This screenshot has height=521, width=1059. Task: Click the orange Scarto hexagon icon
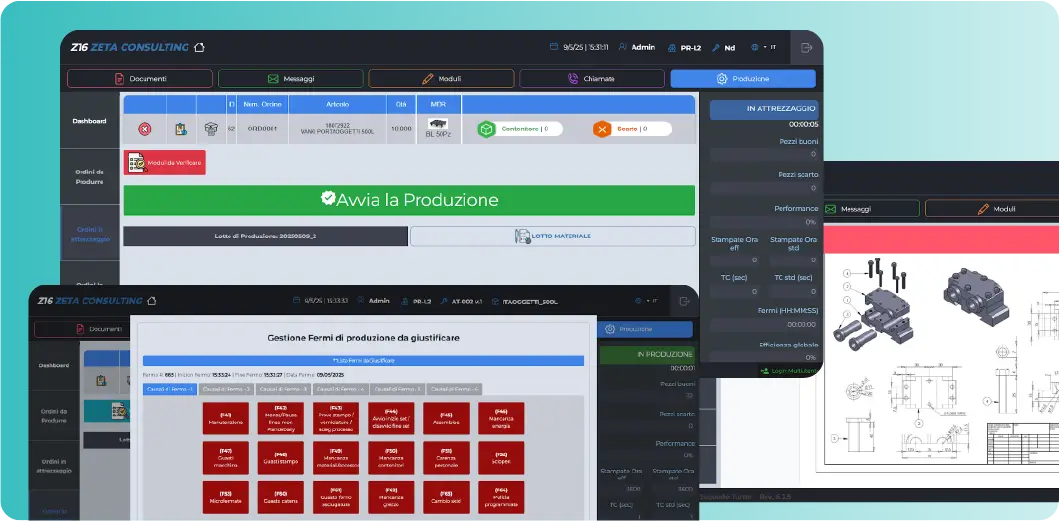pos(601,128)
